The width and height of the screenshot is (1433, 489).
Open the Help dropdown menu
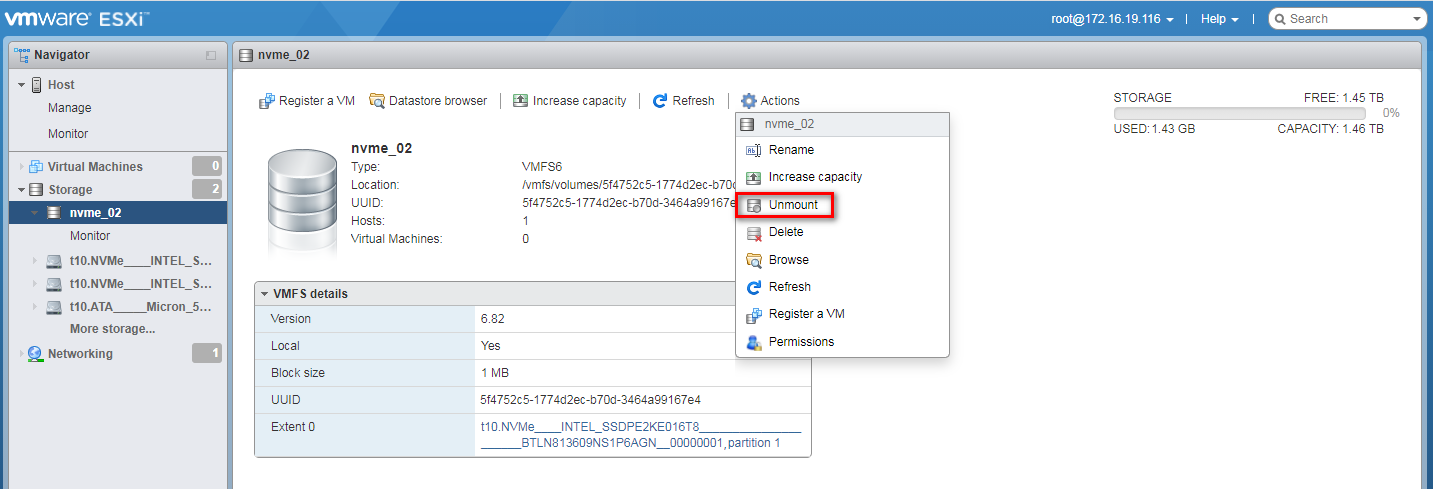coord(1220,19)
